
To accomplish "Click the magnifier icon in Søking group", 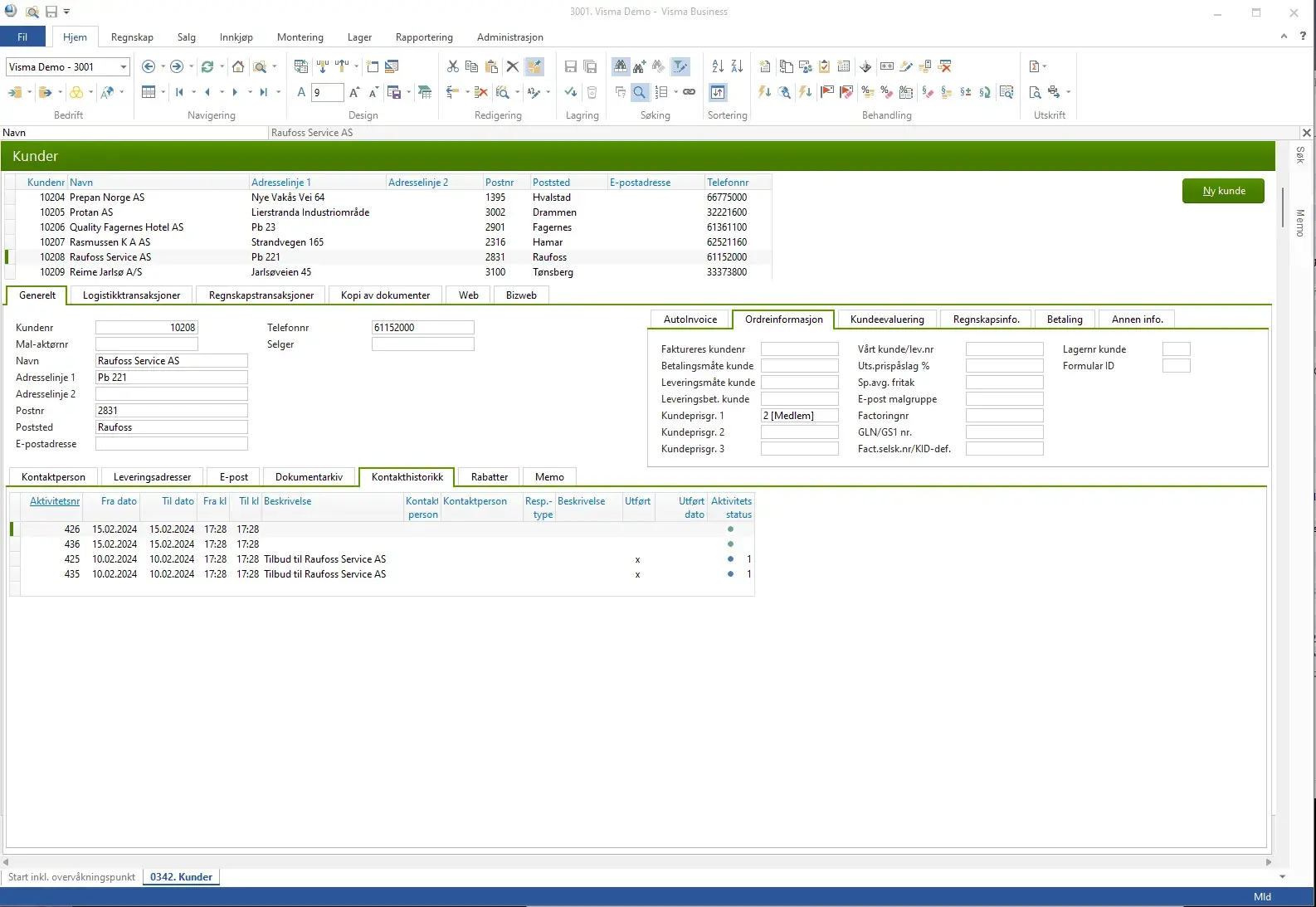I will pyautogui.click(x=640, y=92).
